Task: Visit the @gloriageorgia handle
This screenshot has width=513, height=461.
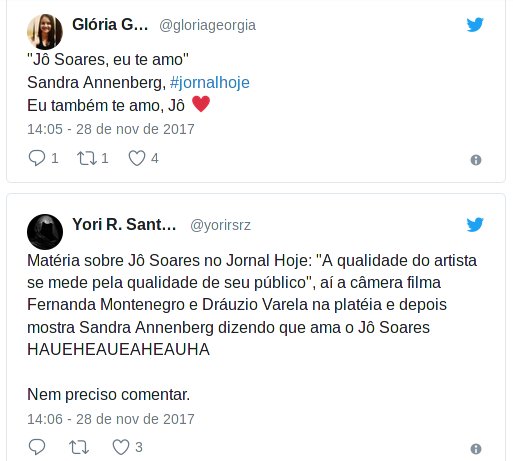Action: 207,25
